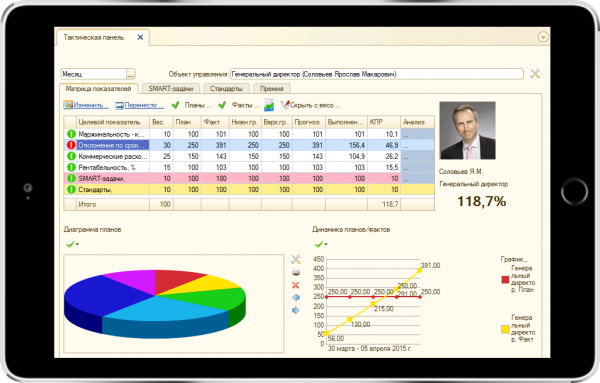Image resolution: width=600 pixels, height=383 pixels.
Task: Click green status icon of SMART-задачи row
Action: click(71, 179)
